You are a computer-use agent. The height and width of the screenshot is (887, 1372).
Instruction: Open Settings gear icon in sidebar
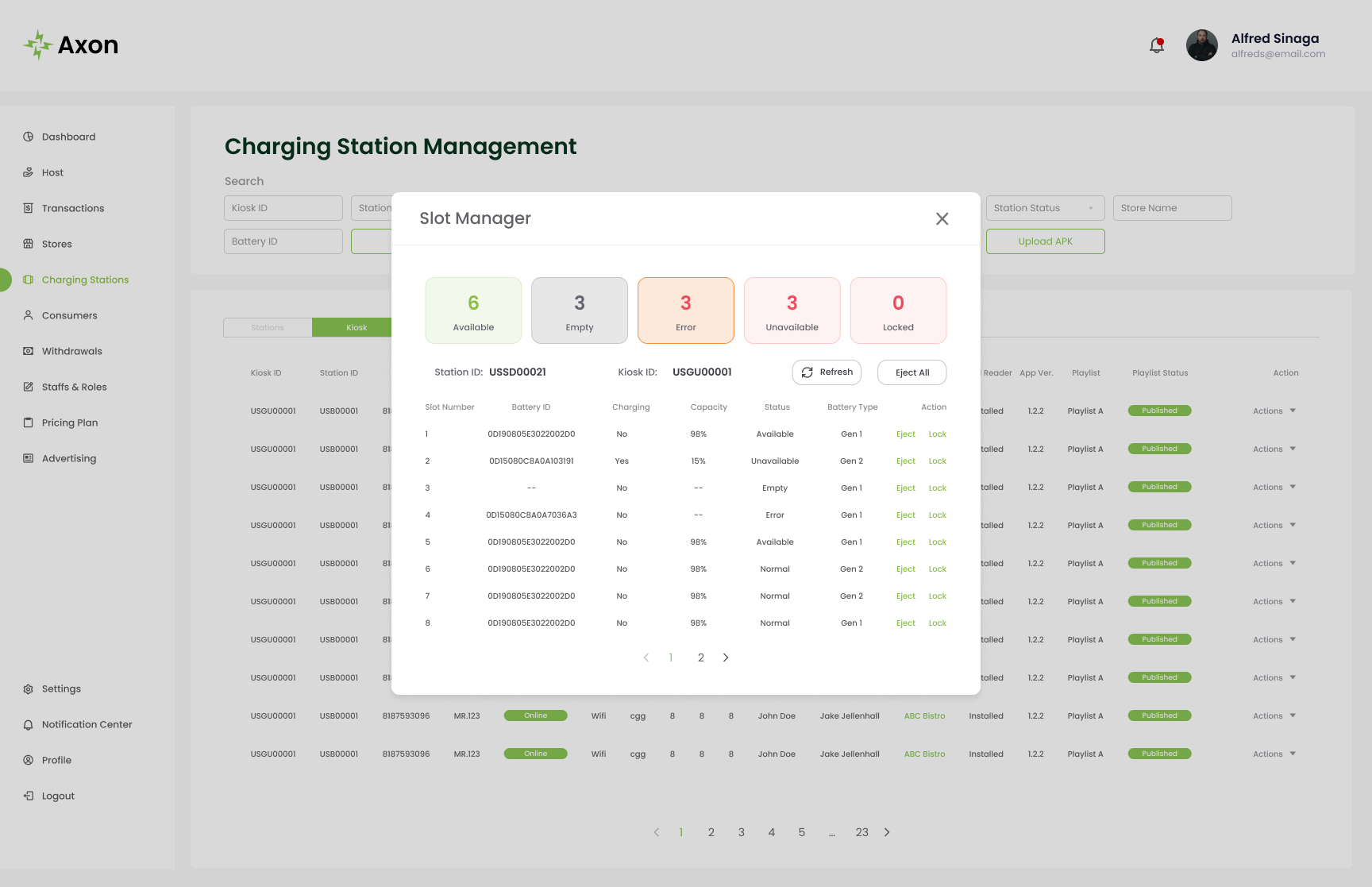pos(28,688)
